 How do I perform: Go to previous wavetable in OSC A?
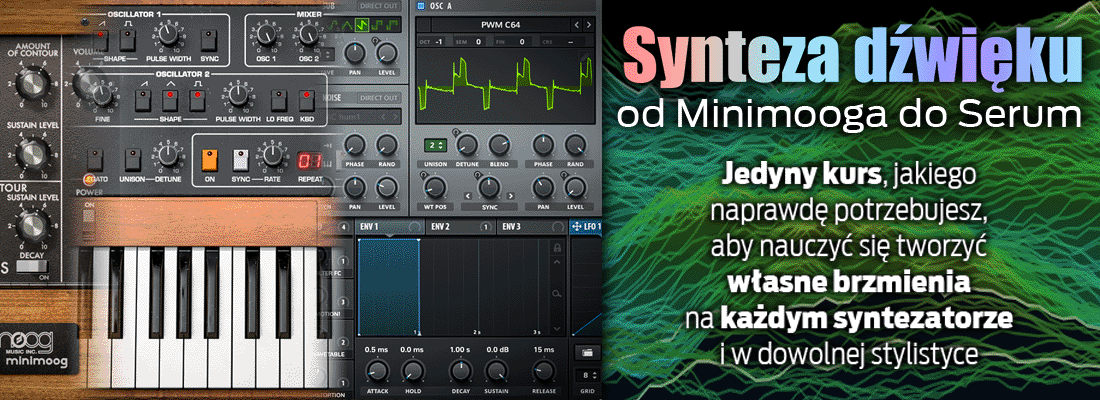(577, 25)
